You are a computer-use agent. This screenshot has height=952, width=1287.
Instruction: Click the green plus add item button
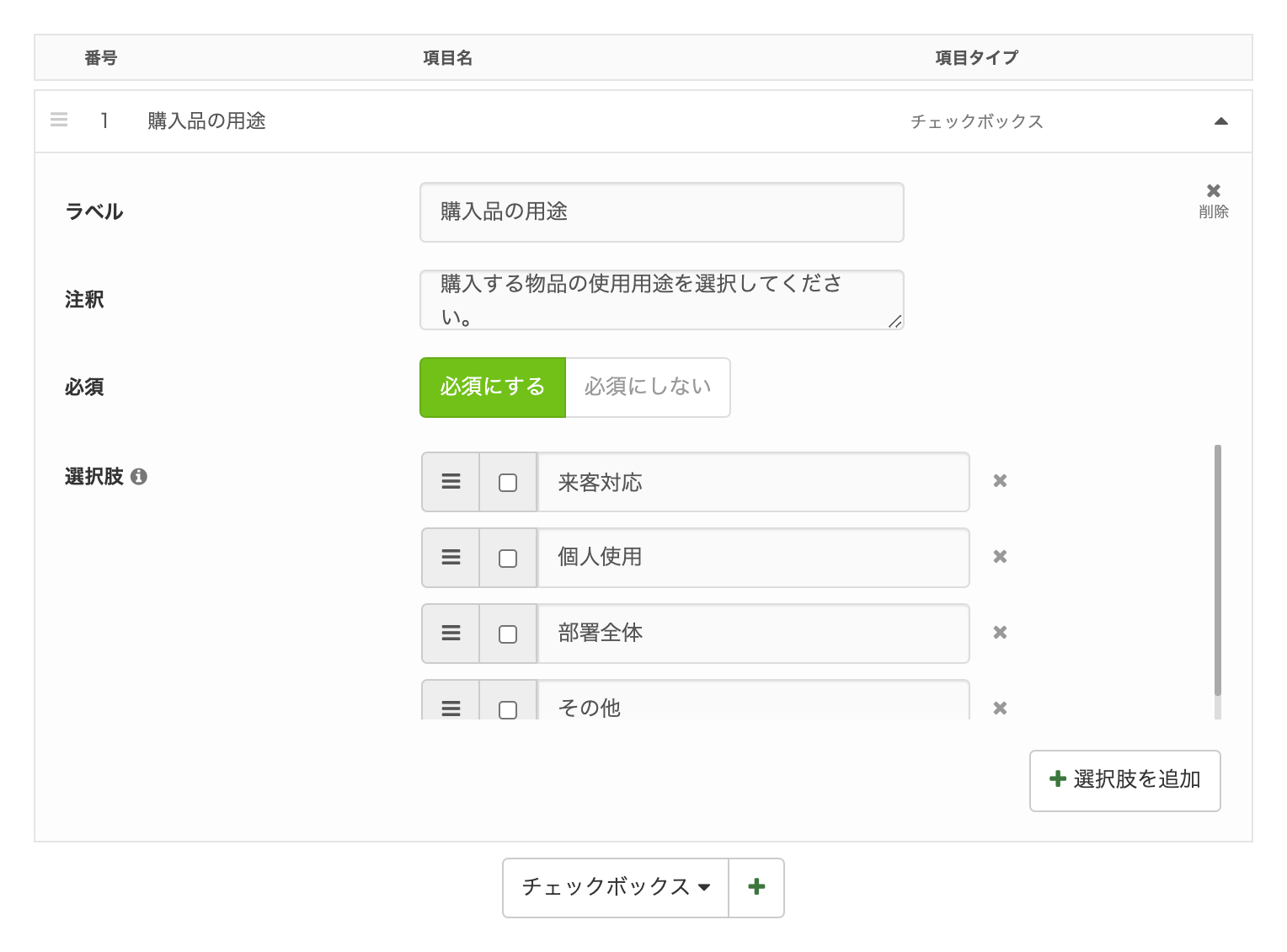756,888
